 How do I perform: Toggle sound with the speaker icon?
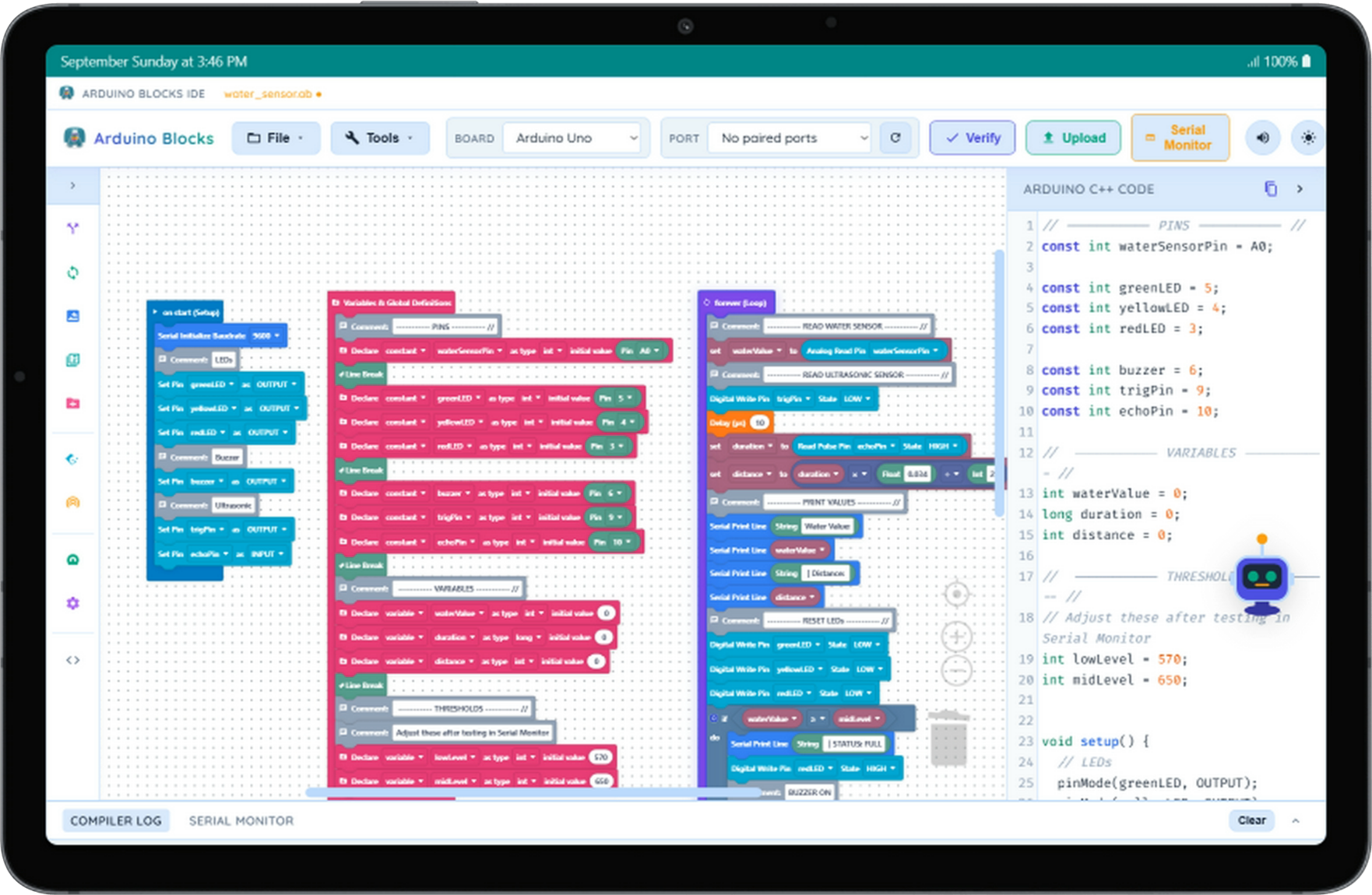[x=1263, y=138]
